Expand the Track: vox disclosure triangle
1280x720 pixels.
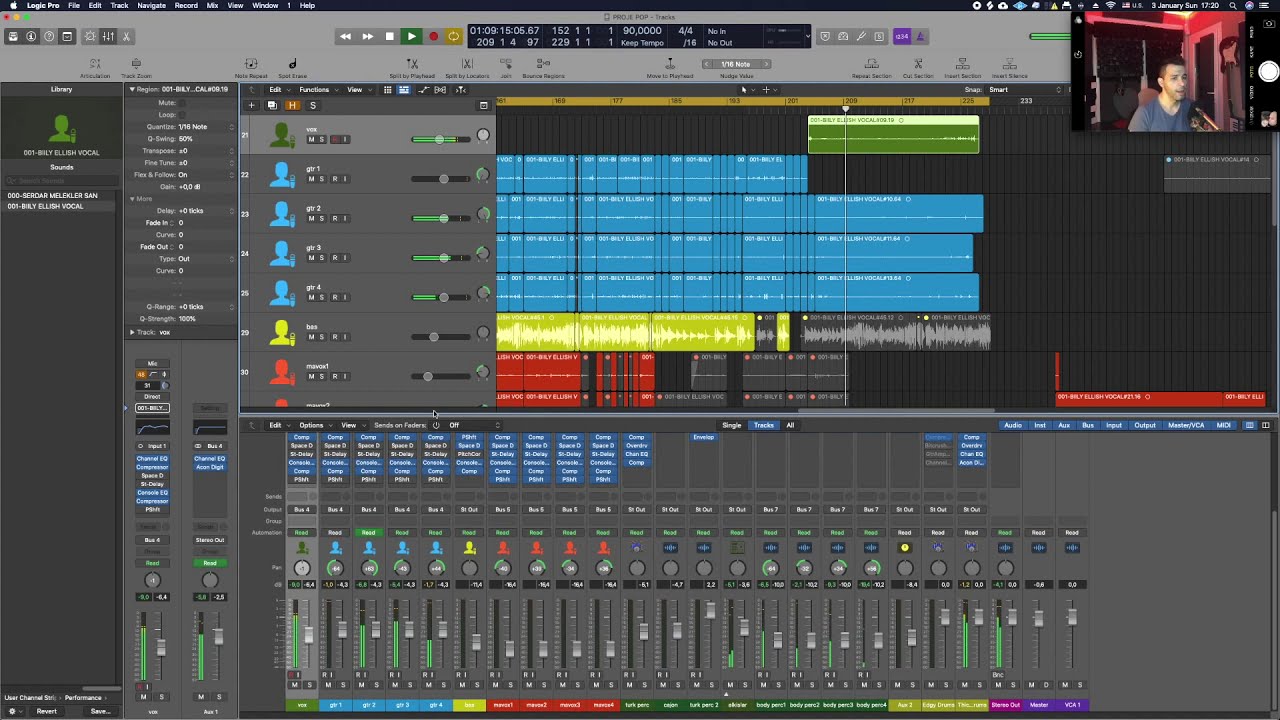(131, 332)
